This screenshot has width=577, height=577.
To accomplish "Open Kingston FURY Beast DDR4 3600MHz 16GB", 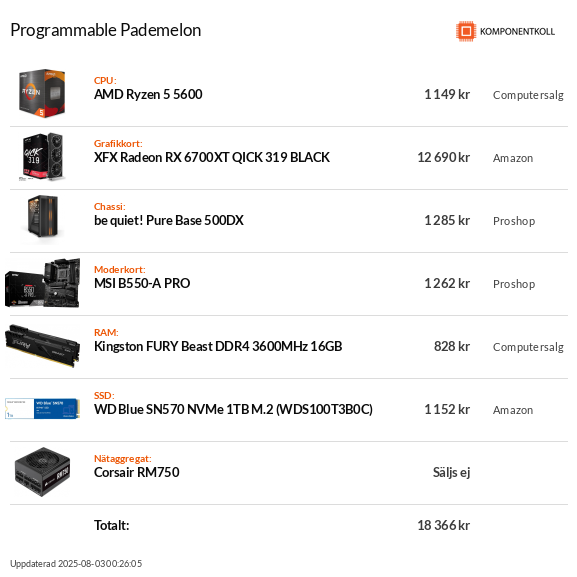I will pyautogui.click(x=218, y=346).
